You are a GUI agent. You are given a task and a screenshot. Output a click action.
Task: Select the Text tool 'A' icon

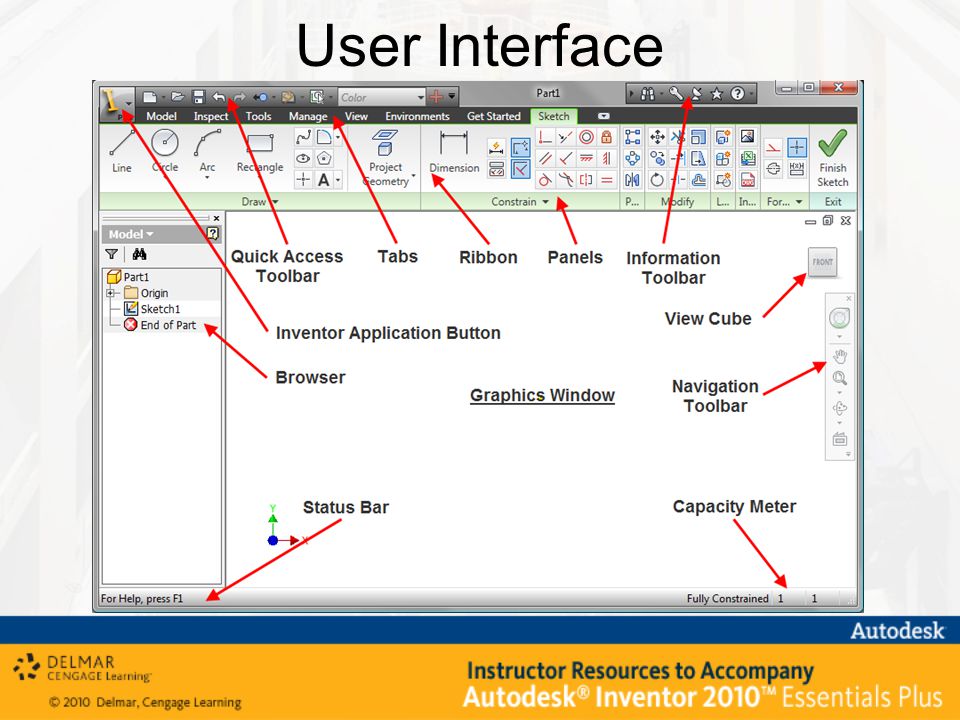point(324,179)
